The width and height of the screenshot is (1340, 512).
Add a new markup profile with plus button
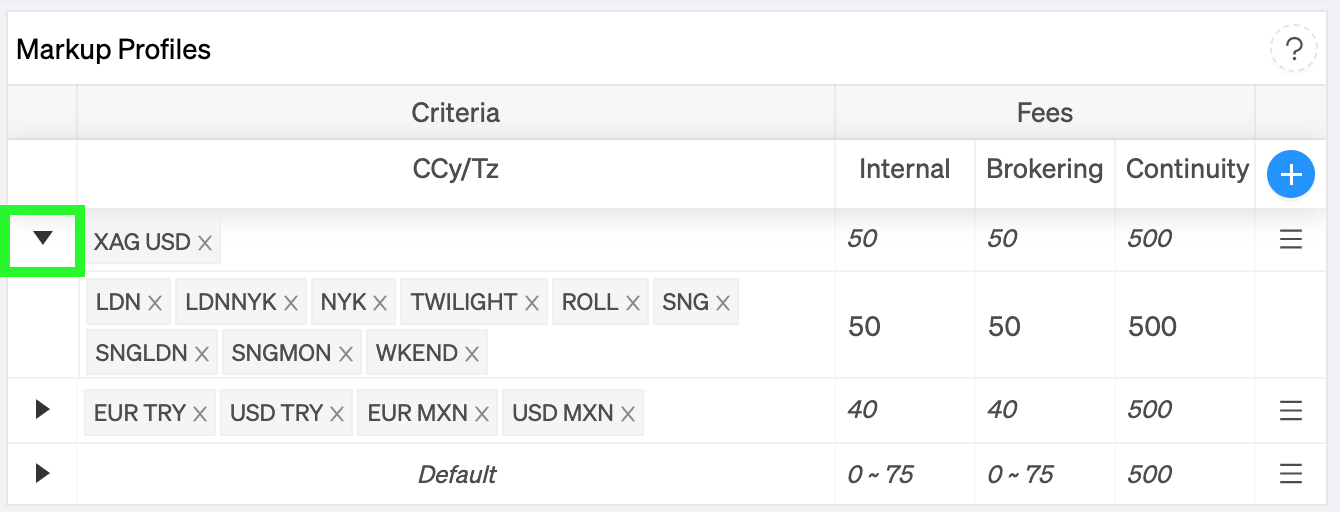coord(1291,175)
